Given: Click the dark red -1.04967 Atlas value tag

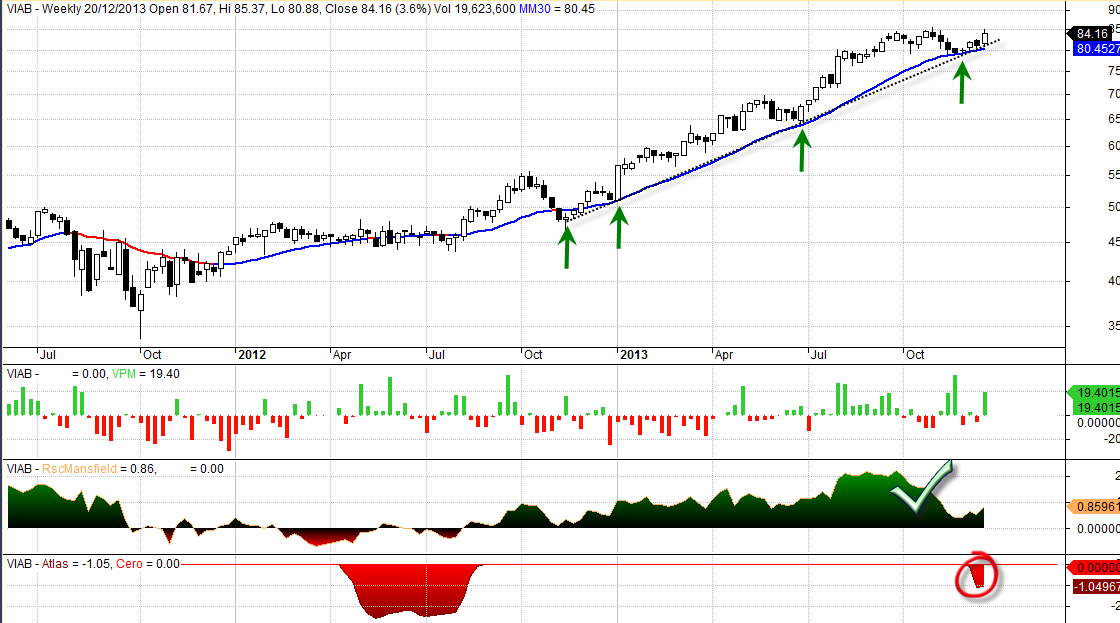Looking at the screenshot, I should pos(1097,587).
